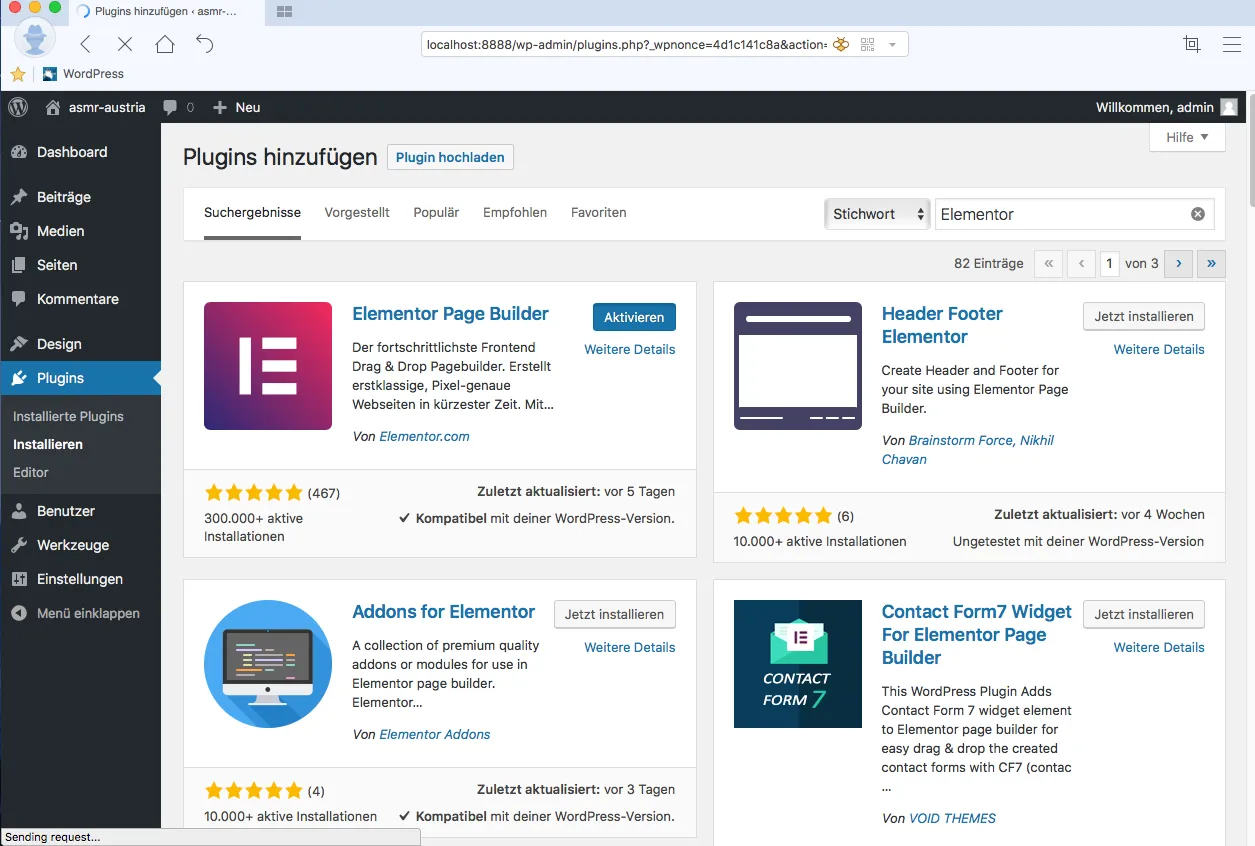
Task: Expand the Hilfe help panel
Action: click(1187, 137)
